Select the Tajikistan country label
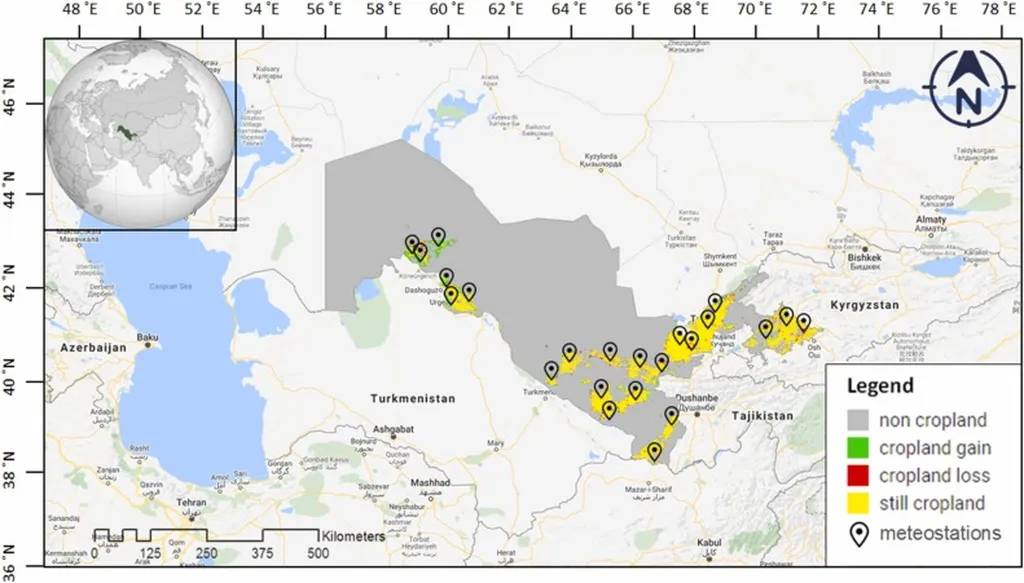This screenshot has height=583, width=1024. point(762,415)
